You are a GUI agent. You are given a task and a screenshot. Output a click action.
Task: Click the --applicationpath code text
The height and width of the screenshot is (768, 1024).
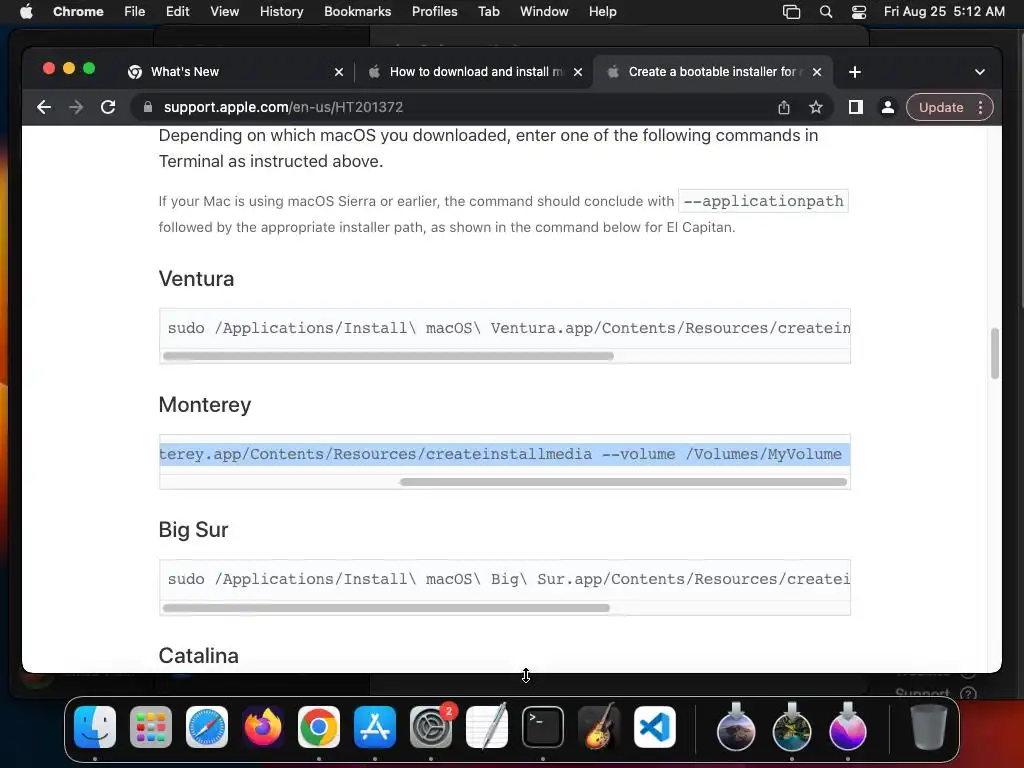pos(763,201)
